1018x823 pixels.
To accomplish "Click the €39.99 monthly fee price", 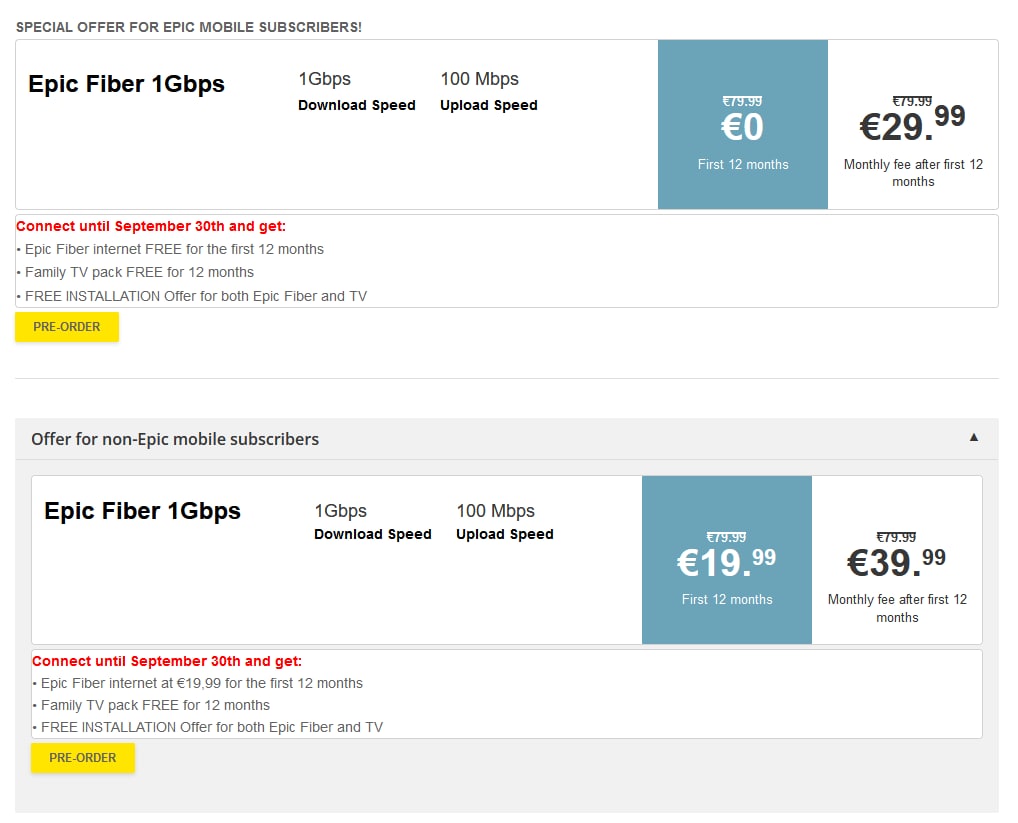I will tap(896, 561).
